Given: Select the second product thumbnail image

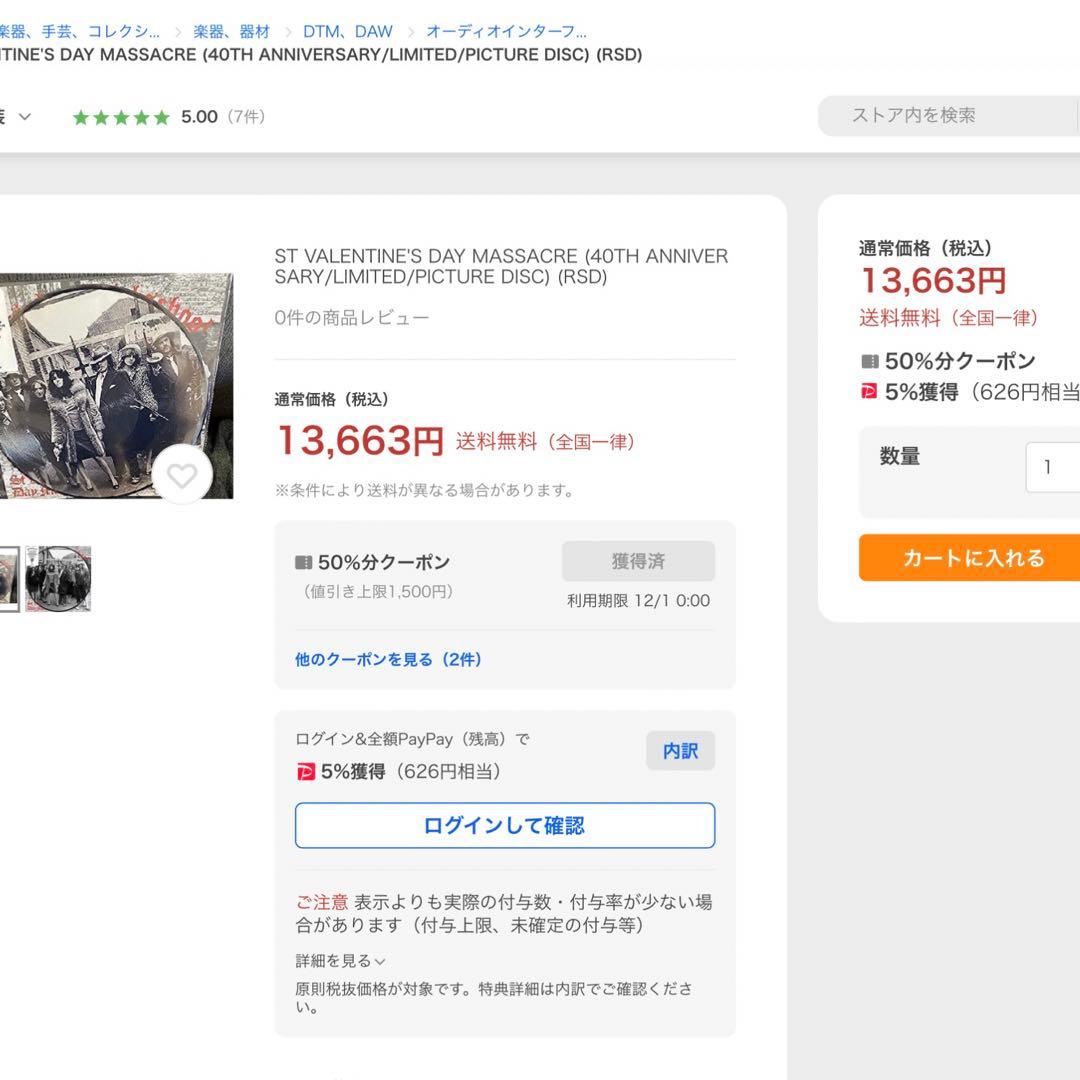Looking at the screenshot, I should [x=58, y=579].
